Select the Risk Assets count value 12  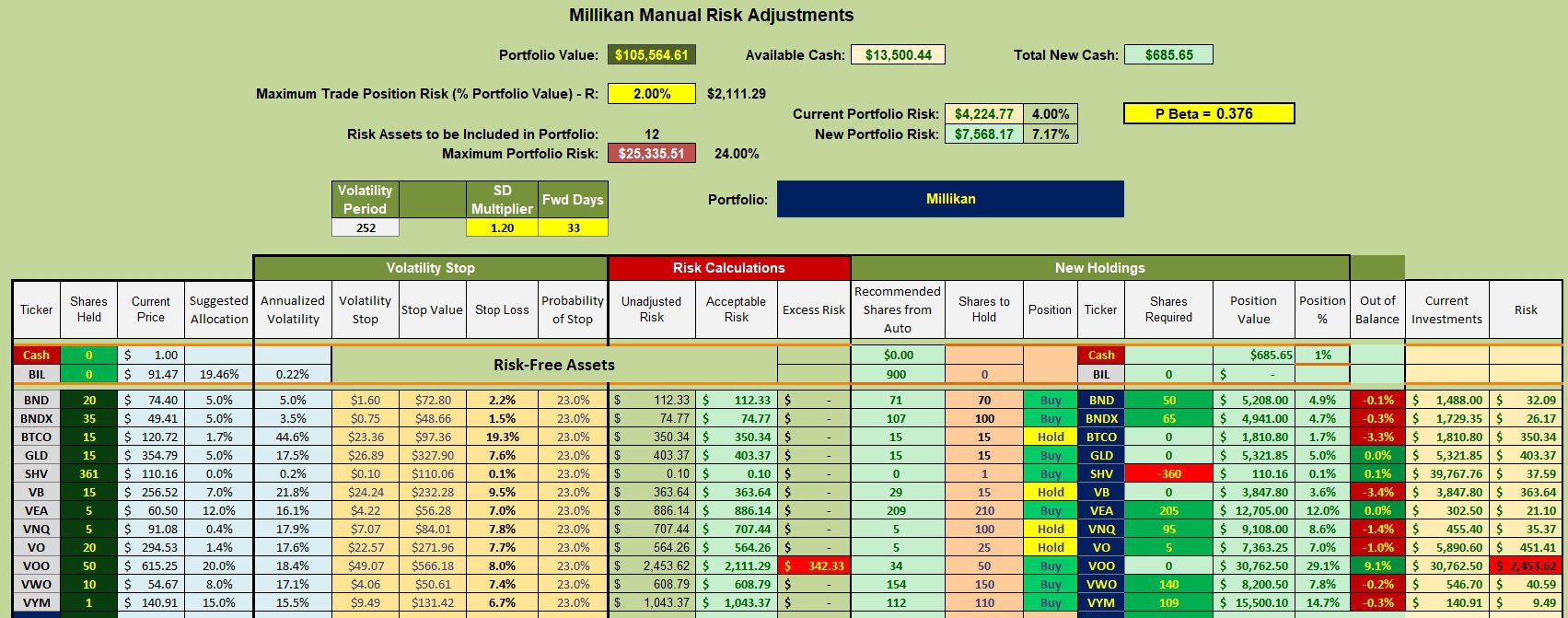[x=652, y=134]
